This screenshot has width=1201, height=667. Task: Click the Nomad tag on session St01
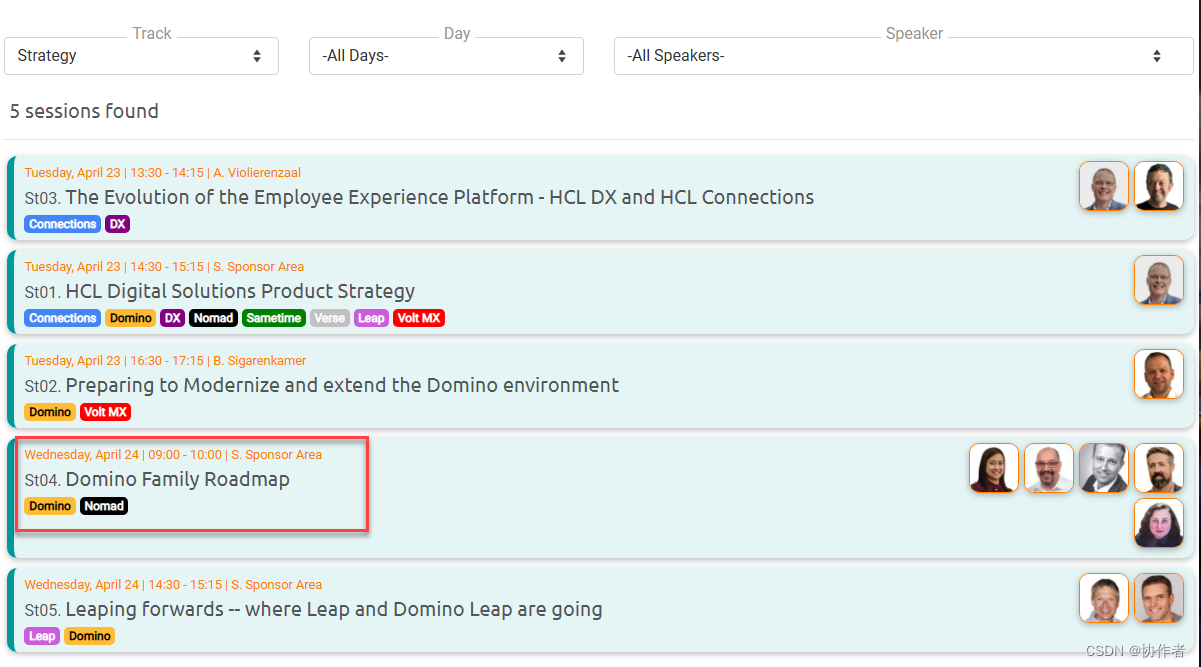[x=214, y=318]
